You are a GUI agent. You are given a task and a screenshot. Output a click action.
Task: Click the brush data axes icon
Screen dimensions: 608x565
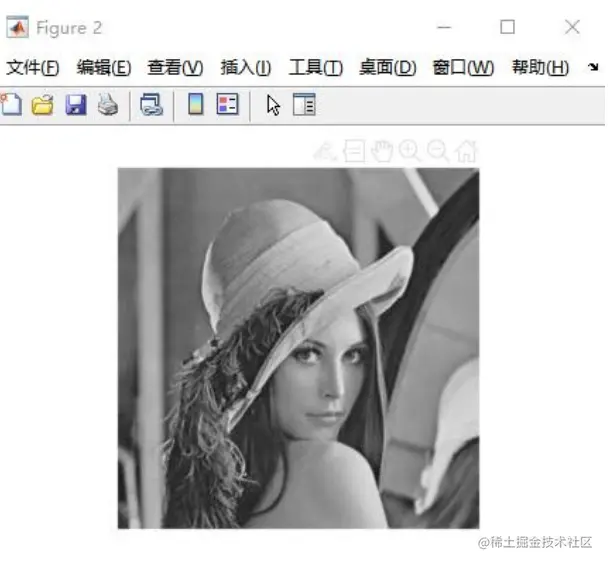324,151
